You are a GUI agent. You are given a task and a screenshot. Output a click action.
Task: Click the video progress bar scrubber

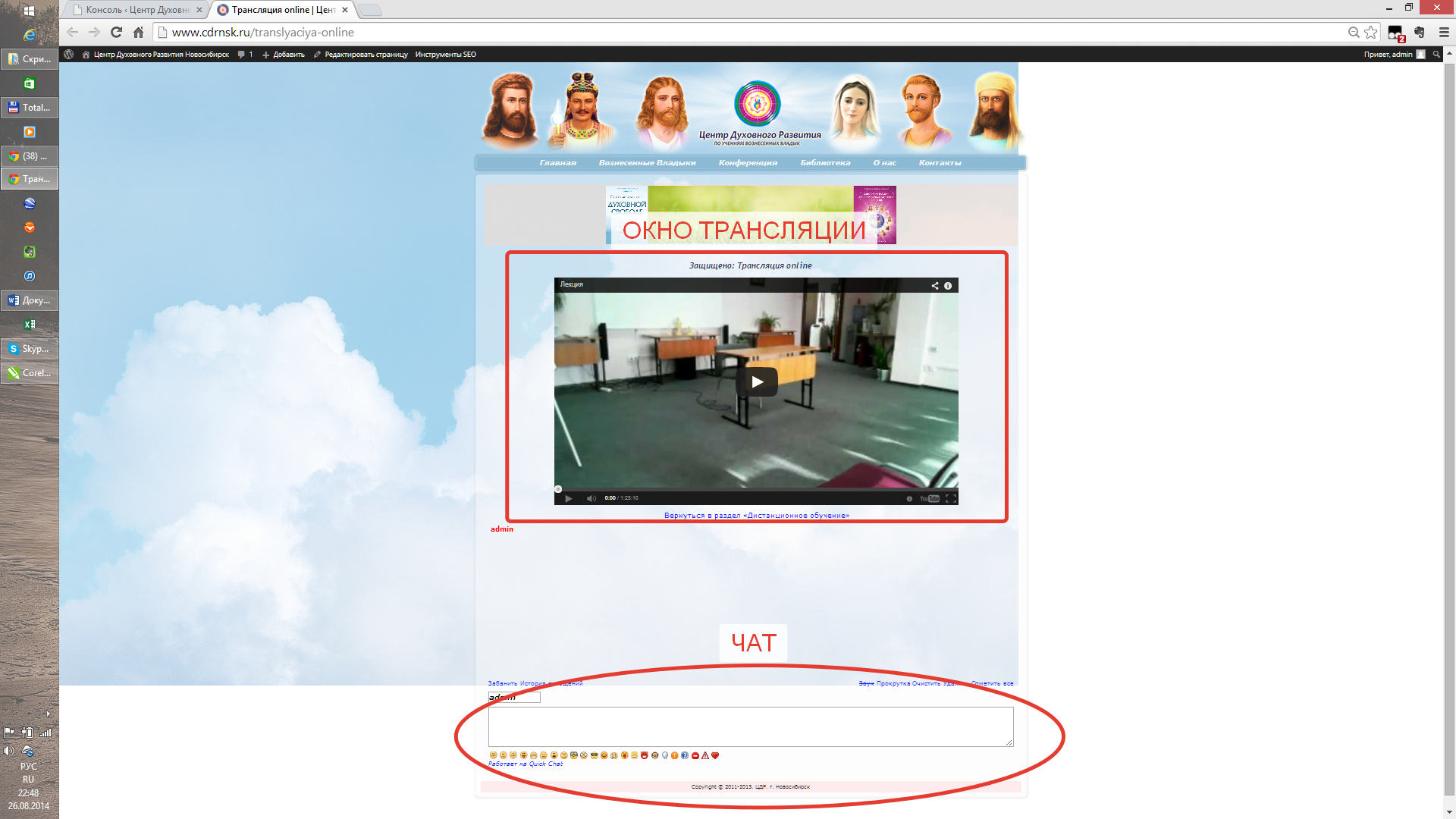point(558,489)
